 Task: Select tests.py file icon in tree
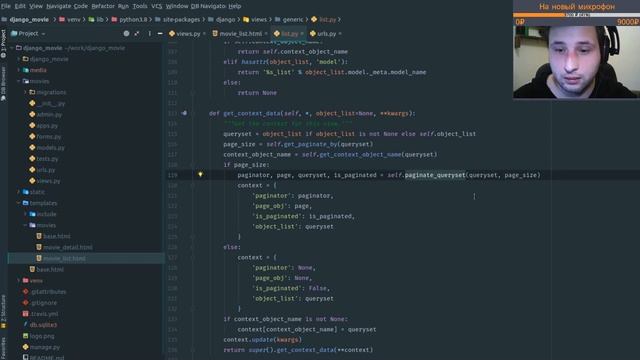(x=32, y=158)
